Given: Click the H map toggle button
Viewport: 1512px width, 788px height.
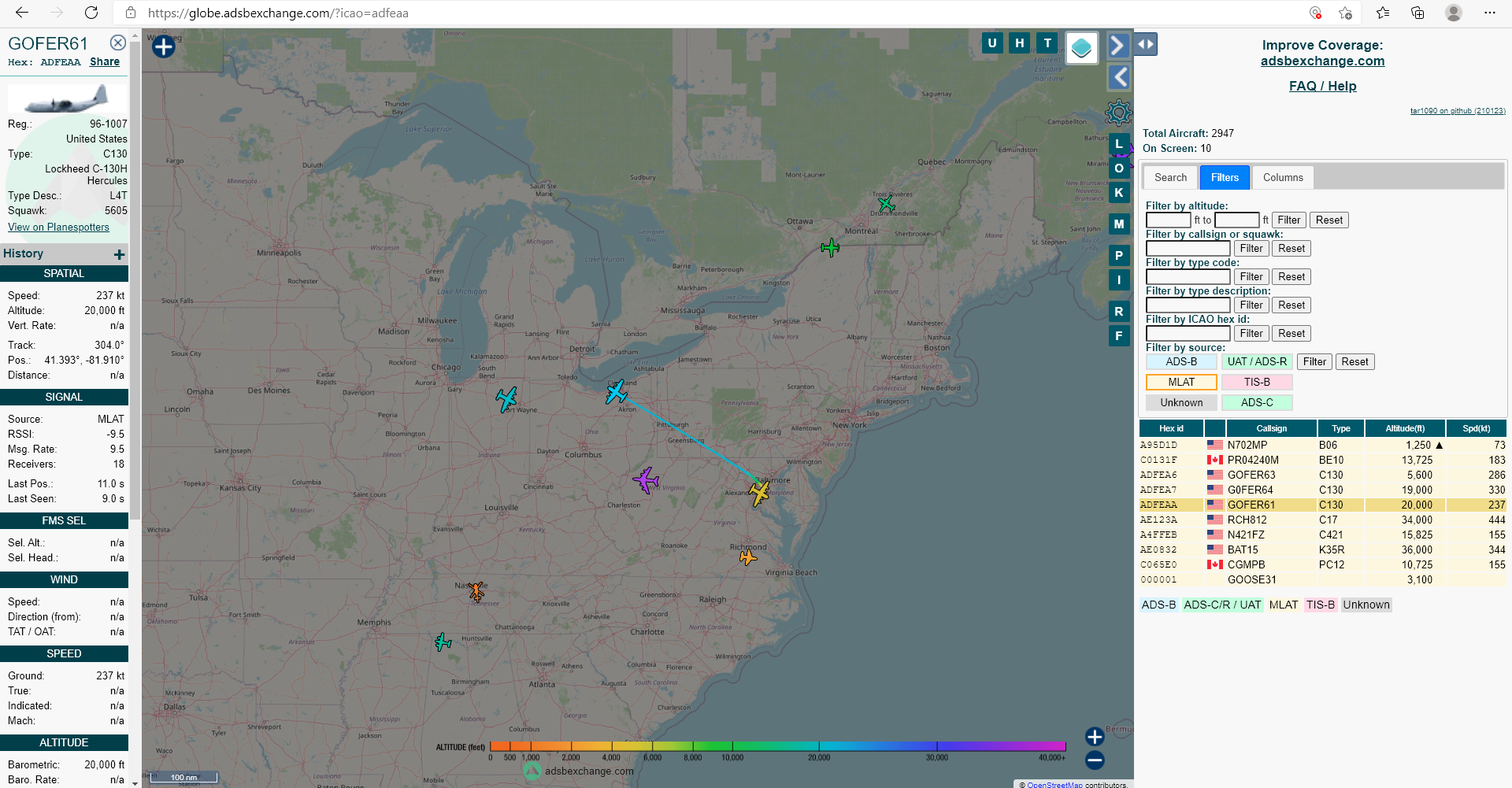Looking at the screenshot, I should pyautogui.click(x=1020, y=43).
